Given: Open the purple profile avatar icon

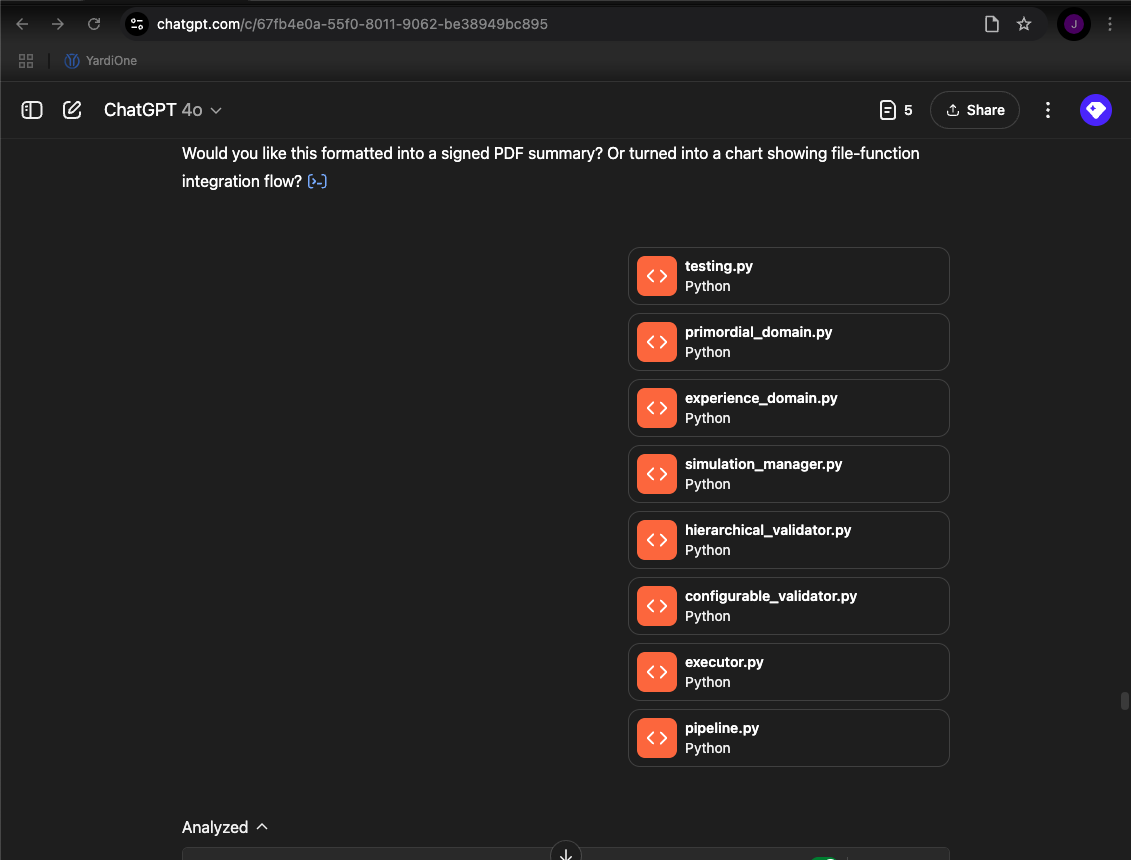Looking at the screenshot, I should pos(1096,110).
